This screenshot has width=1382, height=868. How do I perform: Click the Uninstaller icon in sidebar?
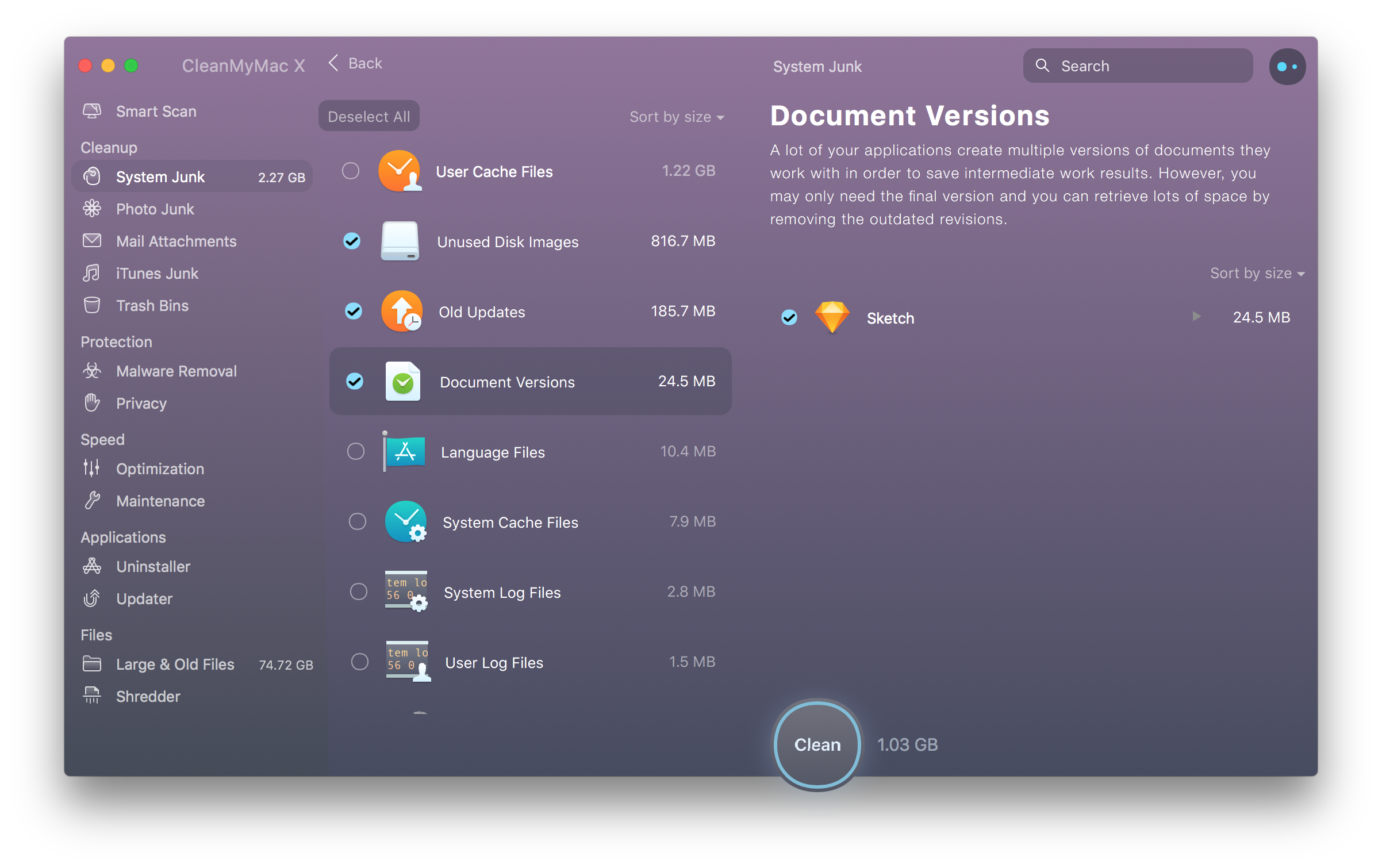pyautogui.click(x=92, y=566)
